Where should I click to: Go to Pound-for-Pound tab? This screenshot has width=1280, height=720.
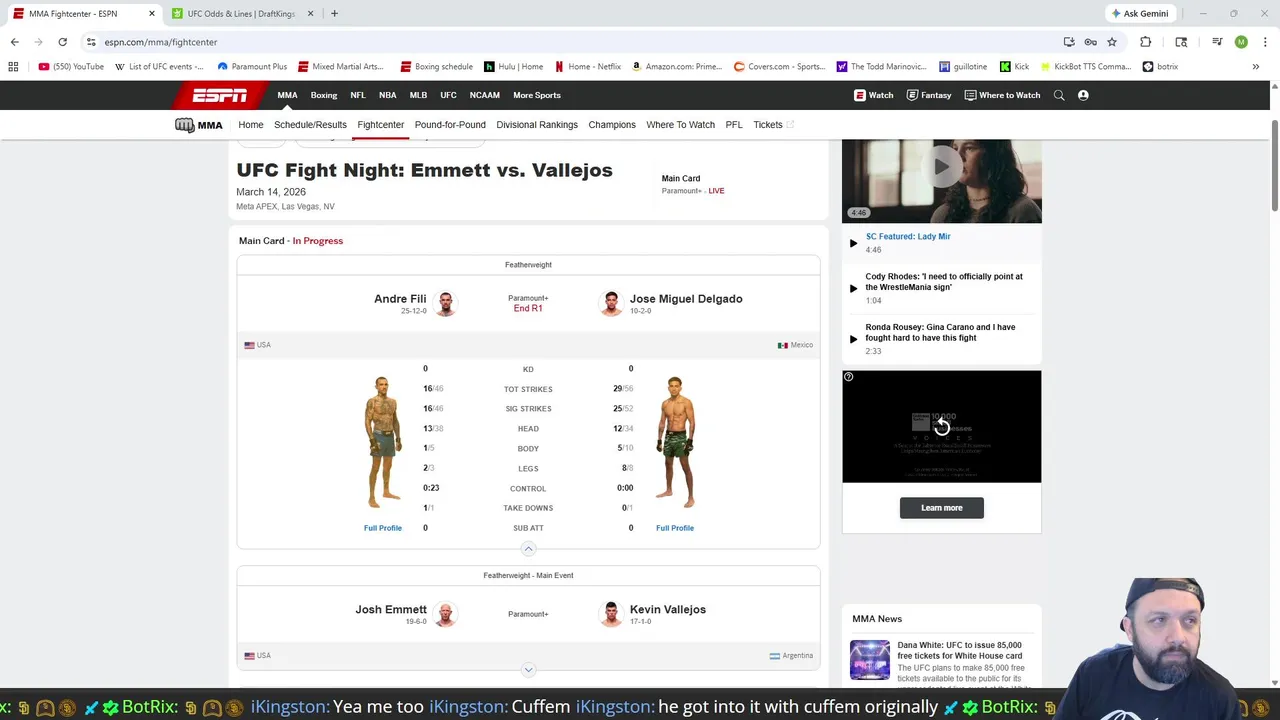(450, 125)
